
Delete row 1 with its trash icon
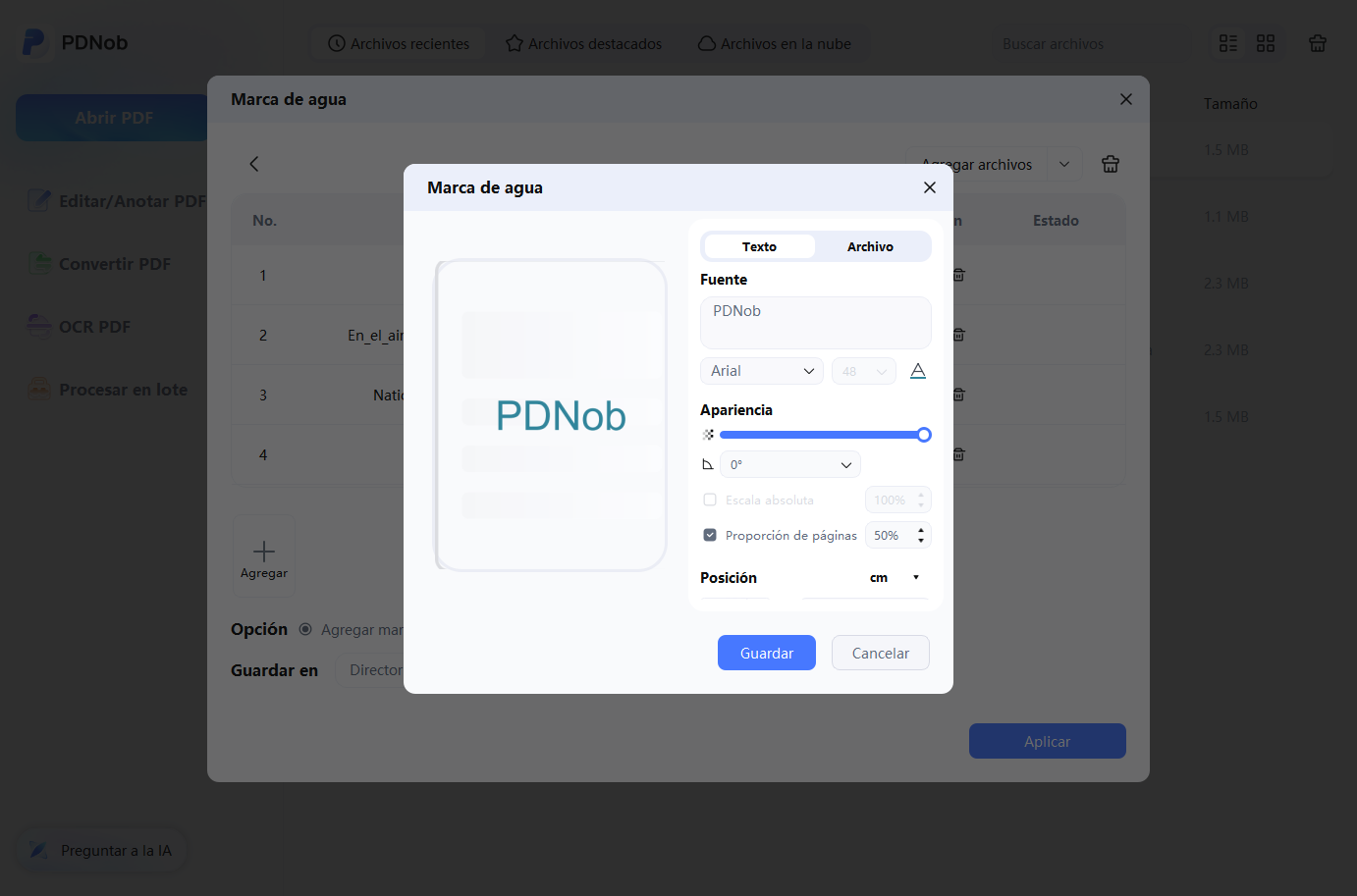coord(959,275)
